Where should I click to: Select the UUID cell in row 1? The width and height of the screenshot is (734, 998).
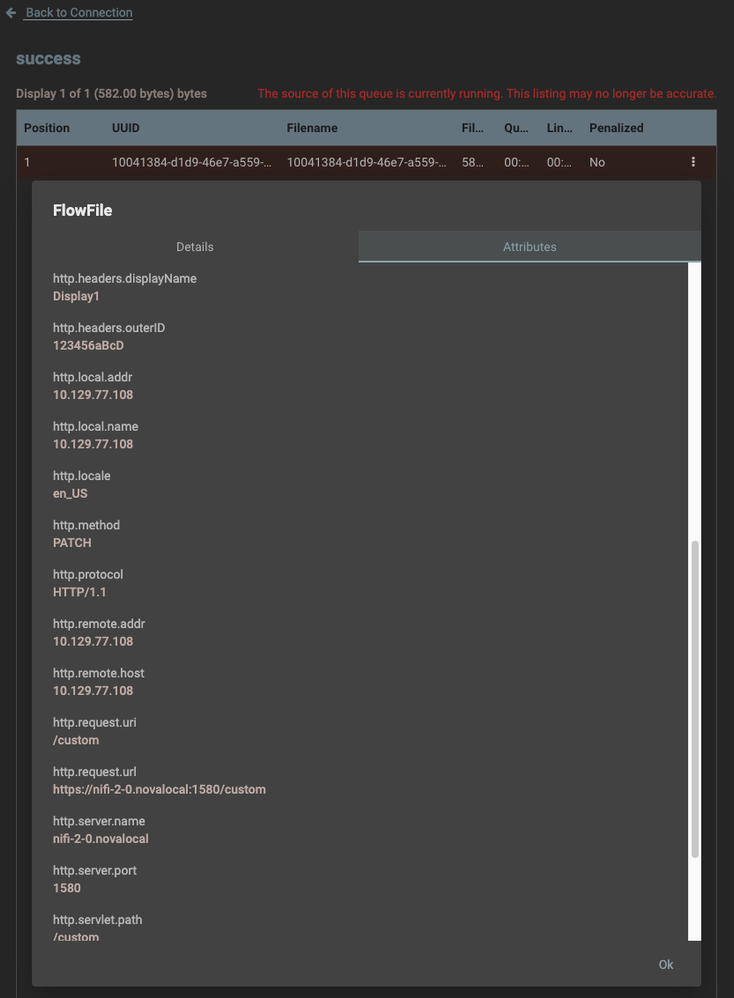point(190,162)
